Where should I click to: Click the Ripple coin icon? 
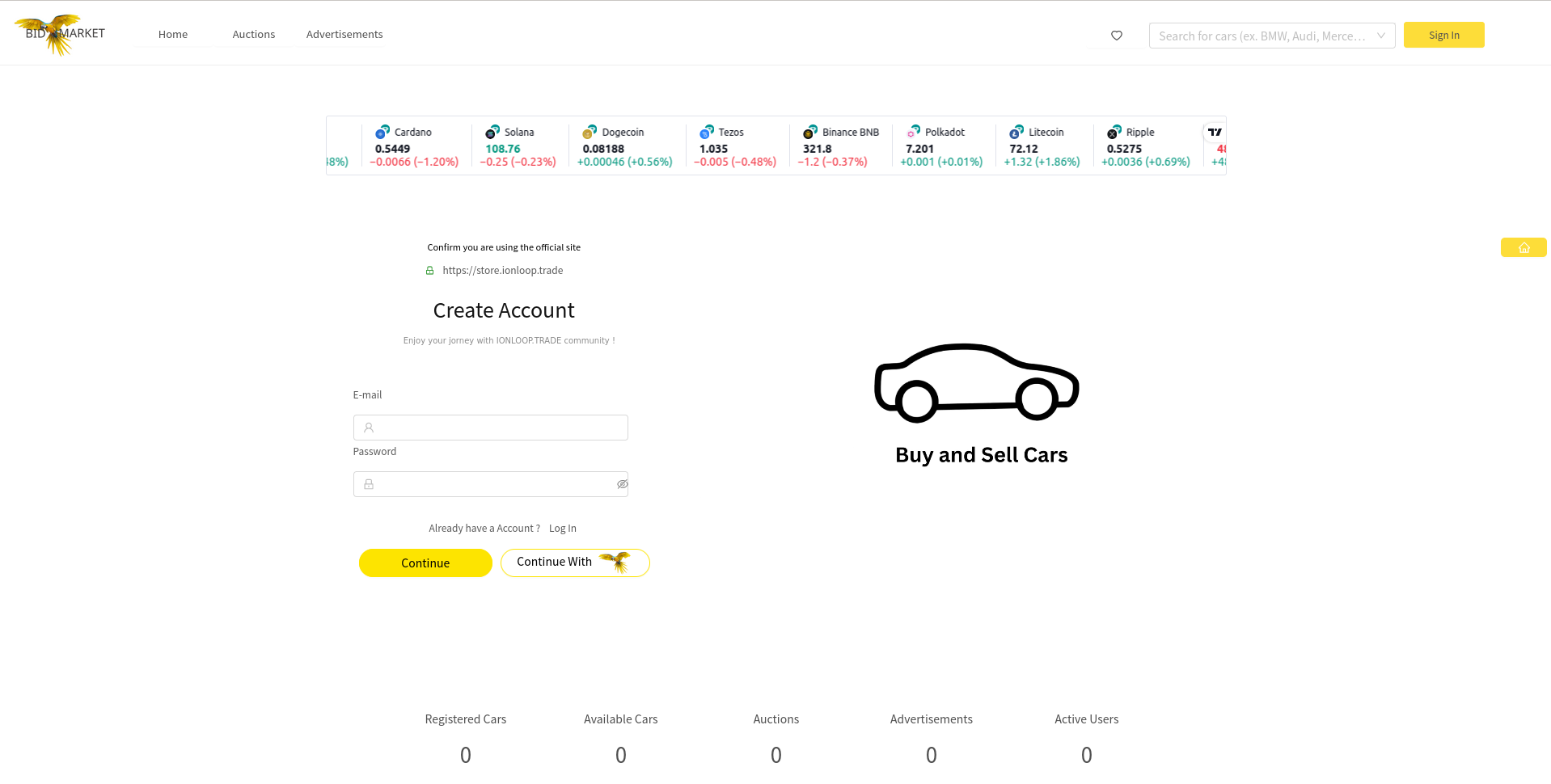pos(1111,133)
